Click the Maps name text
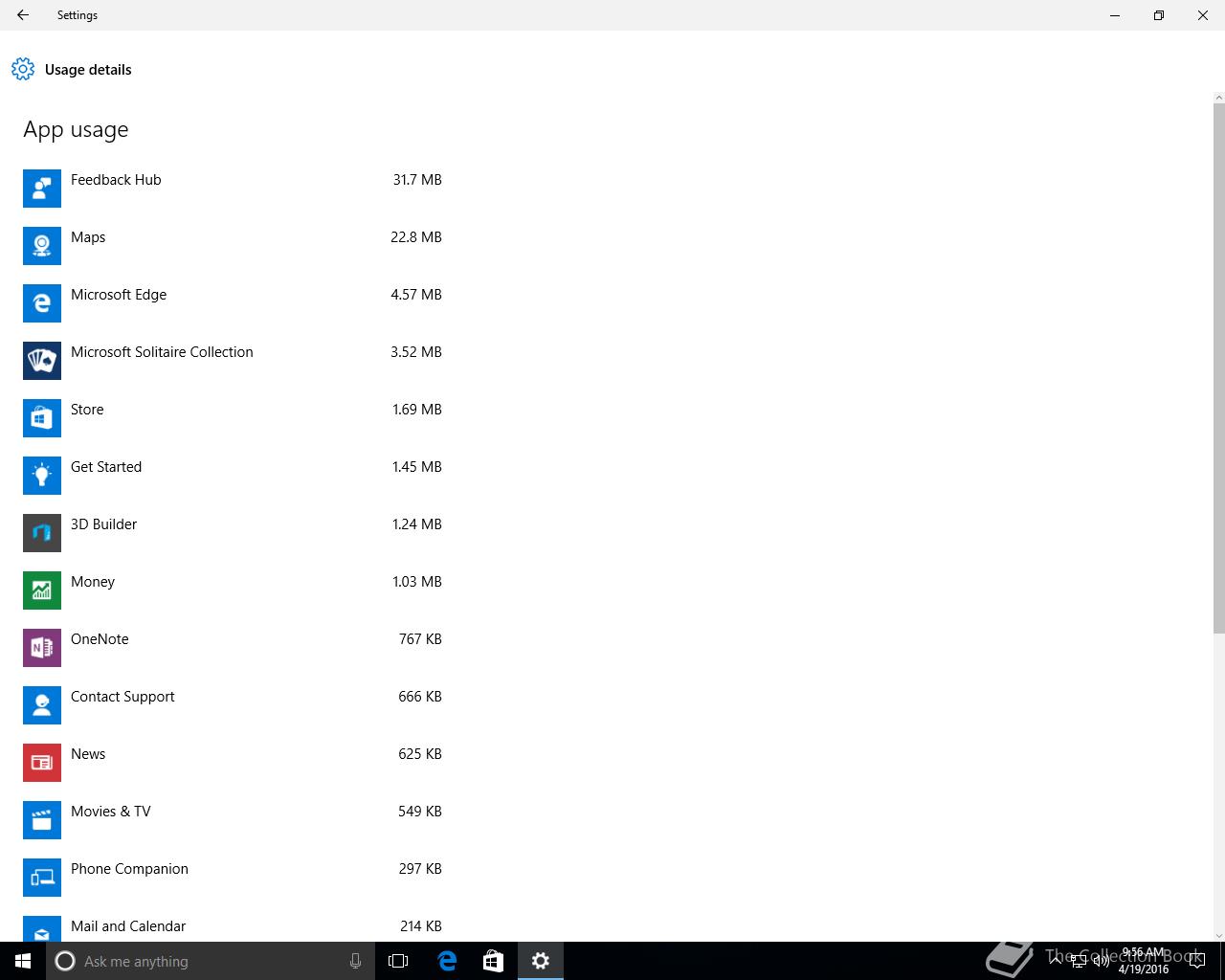Image resolution: width=1225 pixels, height=980 pixels. 88,237
